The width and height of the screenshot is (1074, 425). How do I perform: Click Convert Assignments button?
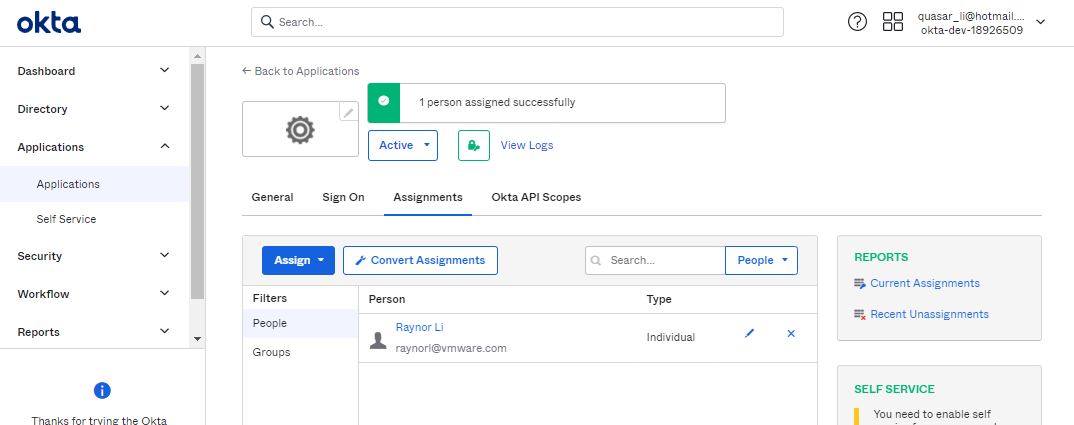click(421, 260)
